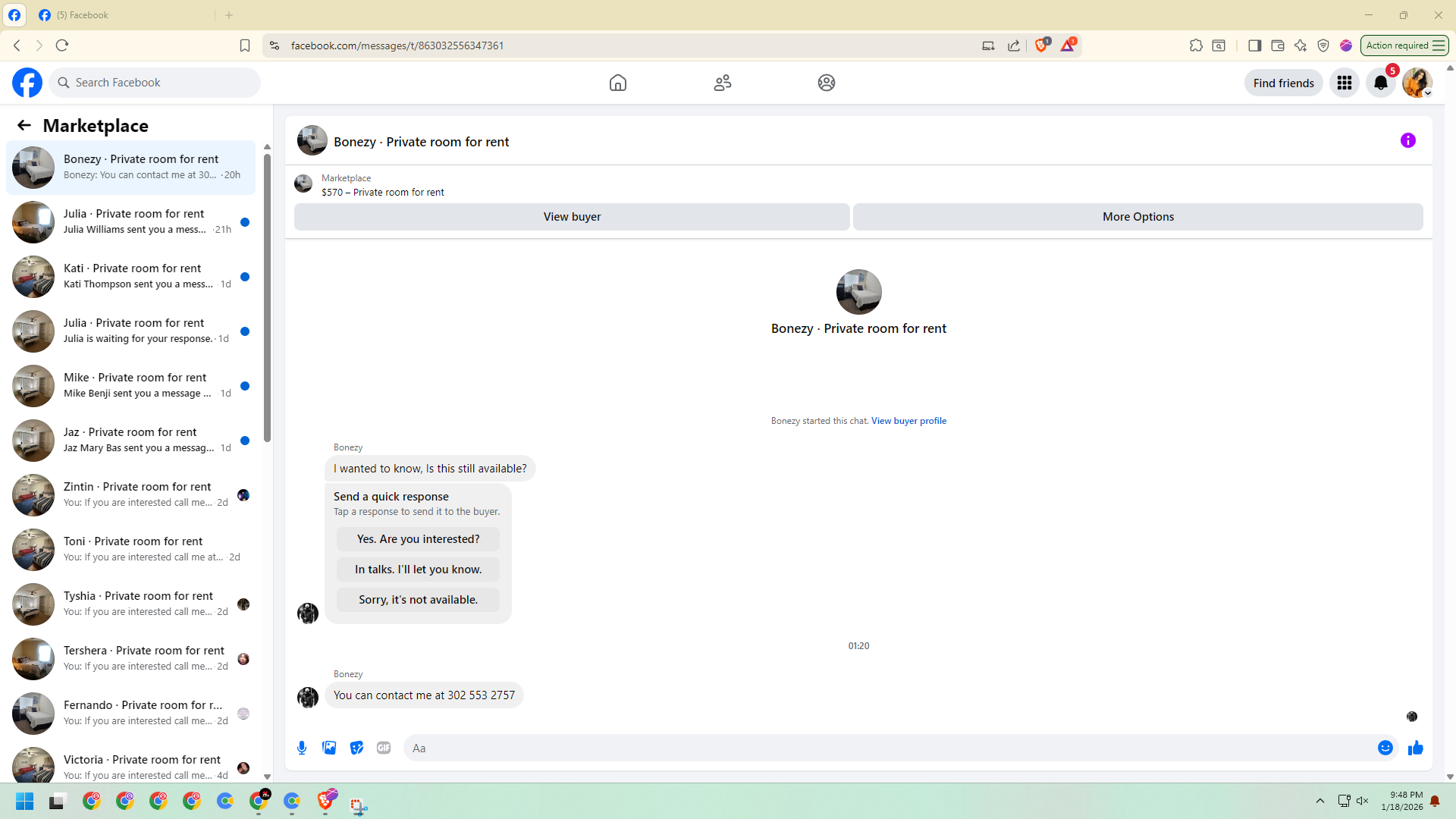The image size is (1456, 819).
Task: Open the purple conversation information icon
Action: (1407, 140)
